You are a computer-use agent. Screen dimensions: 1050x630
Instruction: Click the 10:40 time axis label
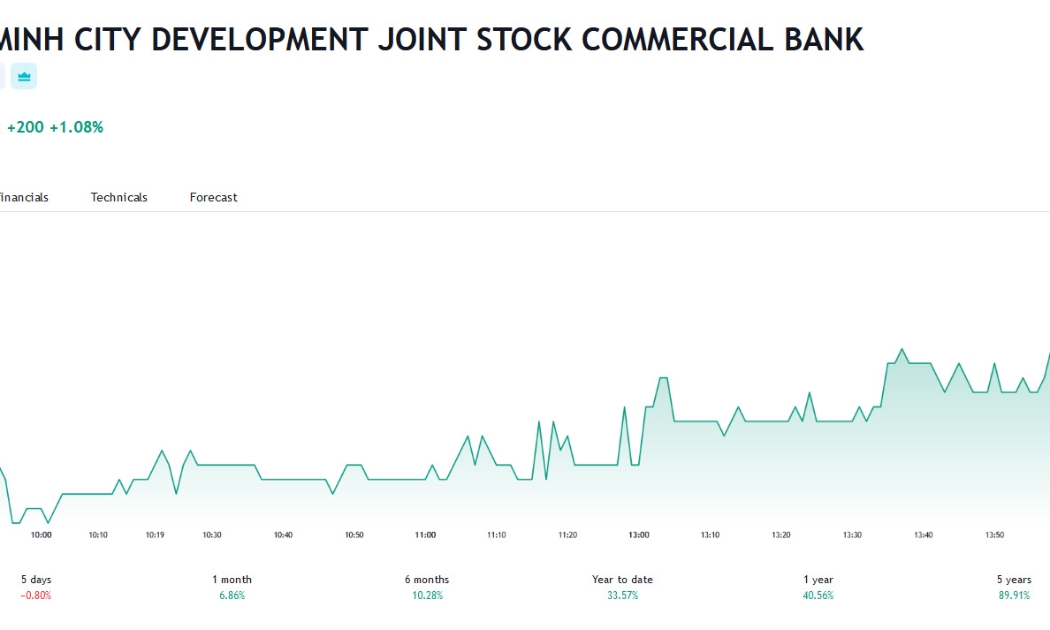[x=283, y=535]
